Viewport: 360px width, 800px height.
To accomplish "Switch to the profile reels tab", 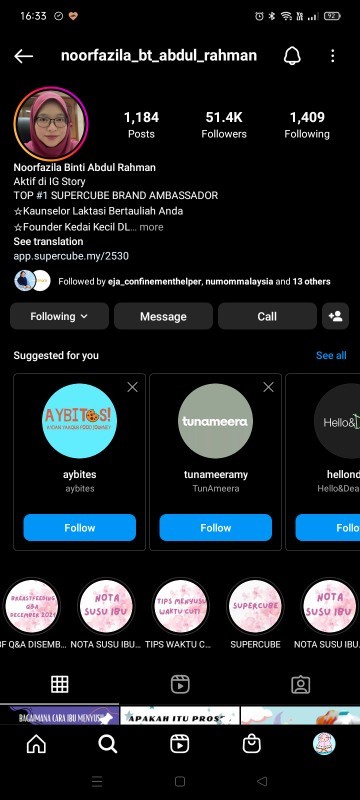I will [180, 684].
